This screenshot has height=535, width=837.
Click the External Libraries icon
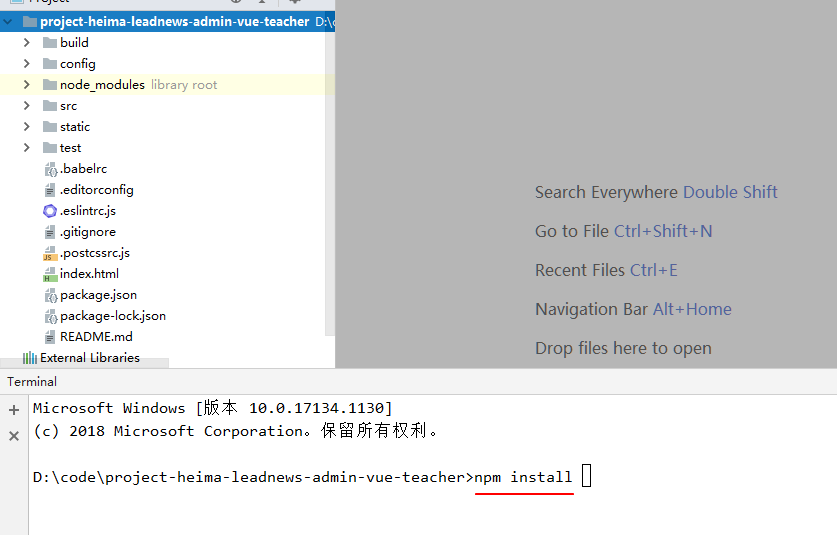[x=30, y=358]
